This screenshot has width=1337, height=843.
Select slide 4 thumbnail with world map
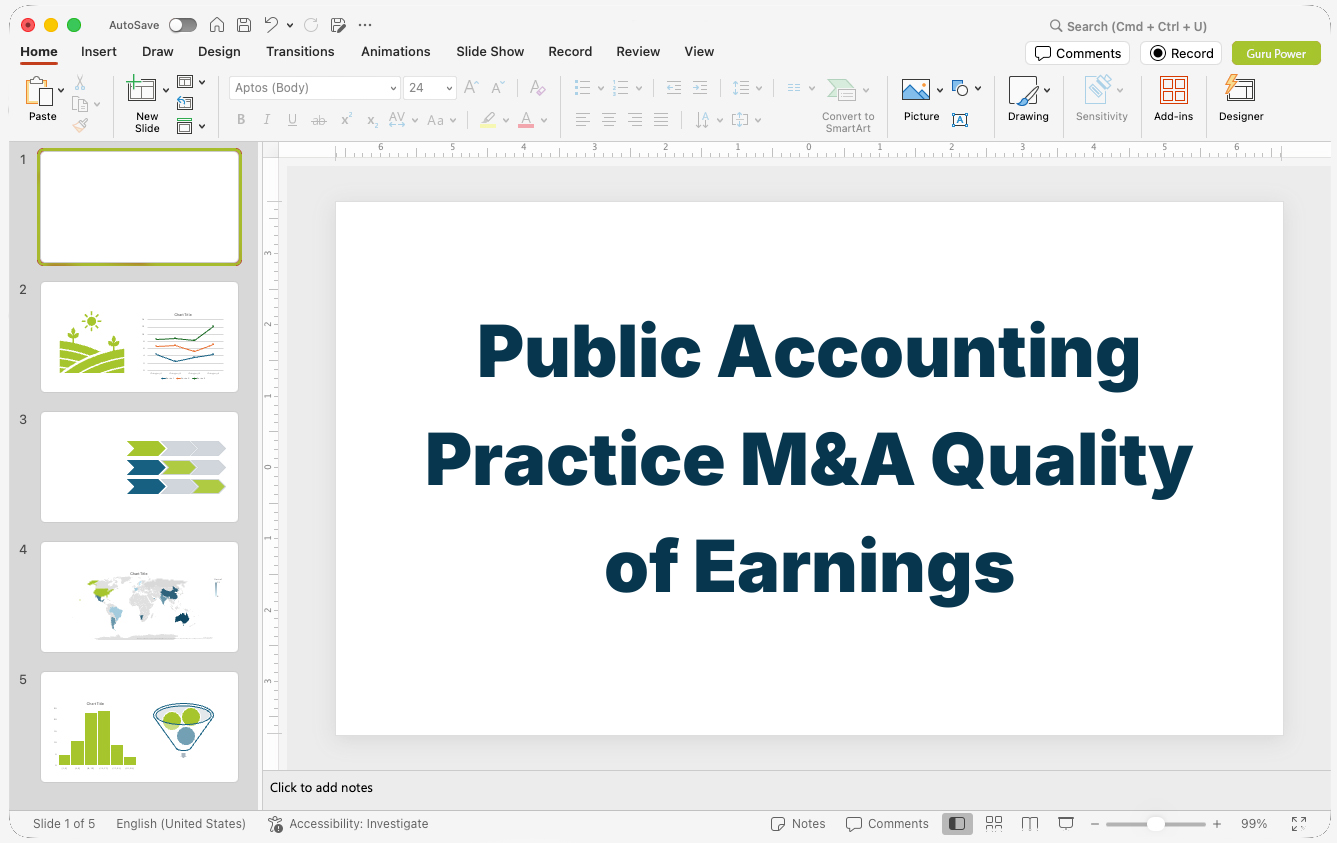coord(139,597)
